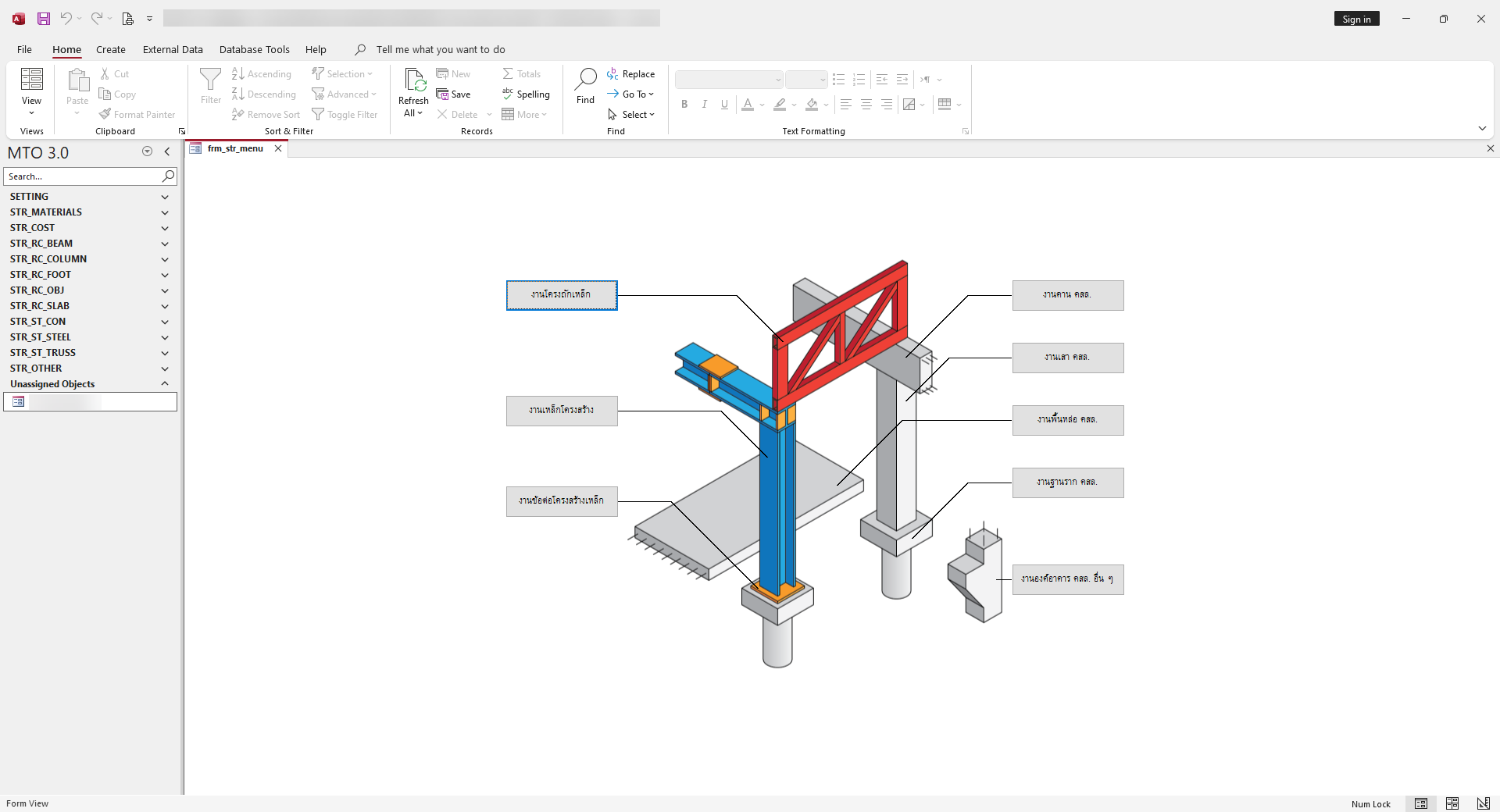This screenshot has width=1500, height=812.
Task: Open the External Data tab
Action: 173,49
